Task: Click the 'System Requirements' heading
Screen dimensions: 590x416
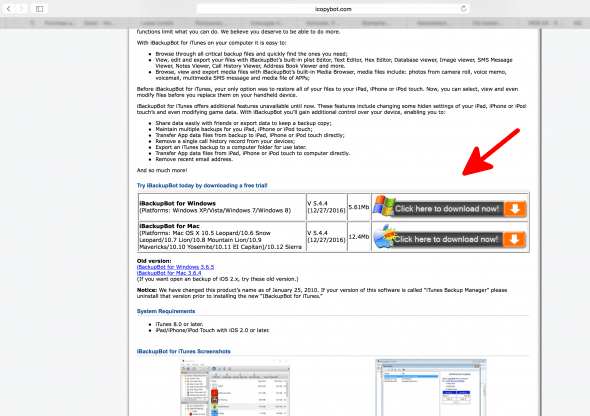Action: pyautogui.click(x=166, y=311)
